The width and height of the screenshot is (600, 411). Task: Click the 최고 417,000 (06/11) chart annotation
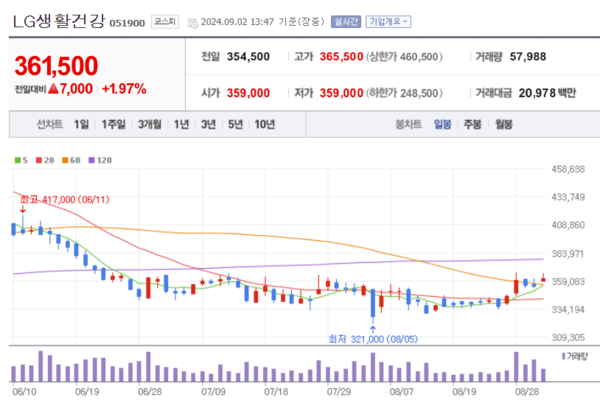pos(65,199)
